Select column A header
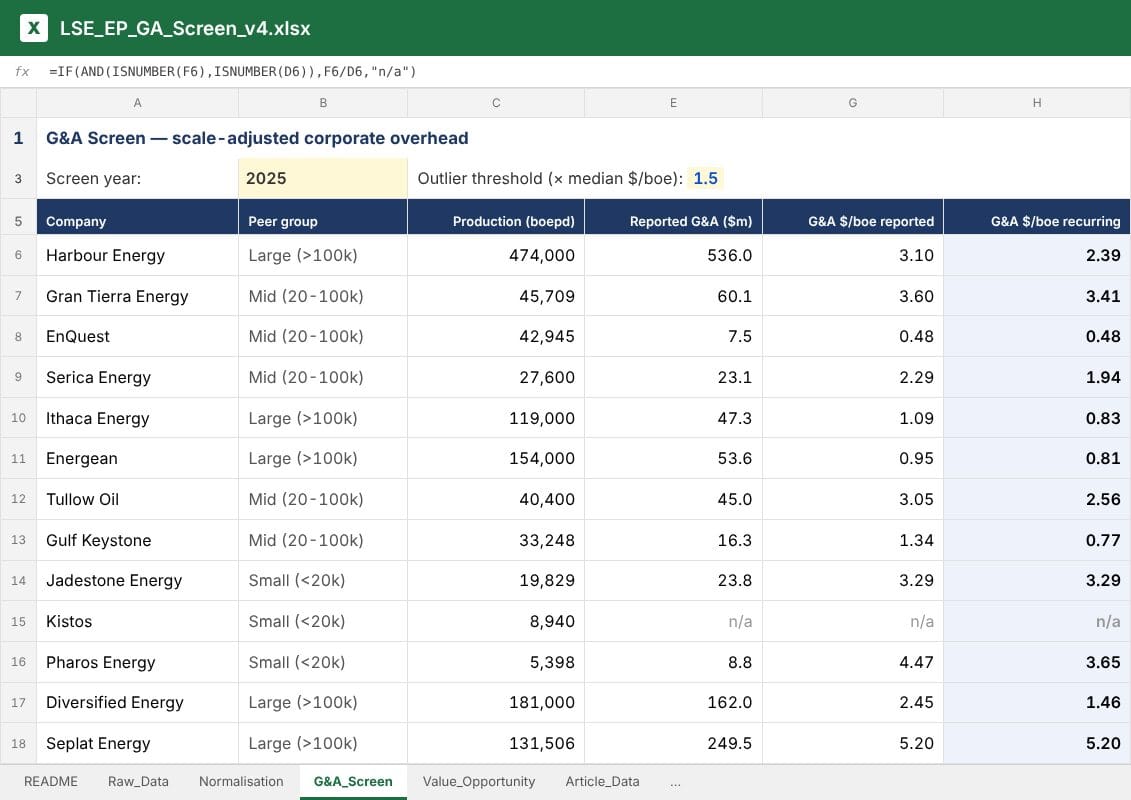 pos(137,103)
